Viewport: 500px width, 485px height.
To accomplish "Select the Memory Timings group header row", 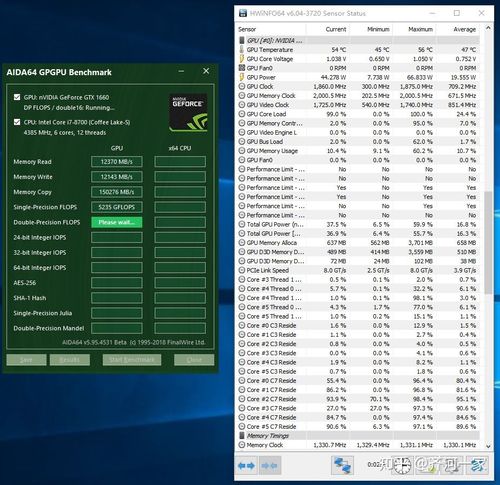I will [359, 435].
